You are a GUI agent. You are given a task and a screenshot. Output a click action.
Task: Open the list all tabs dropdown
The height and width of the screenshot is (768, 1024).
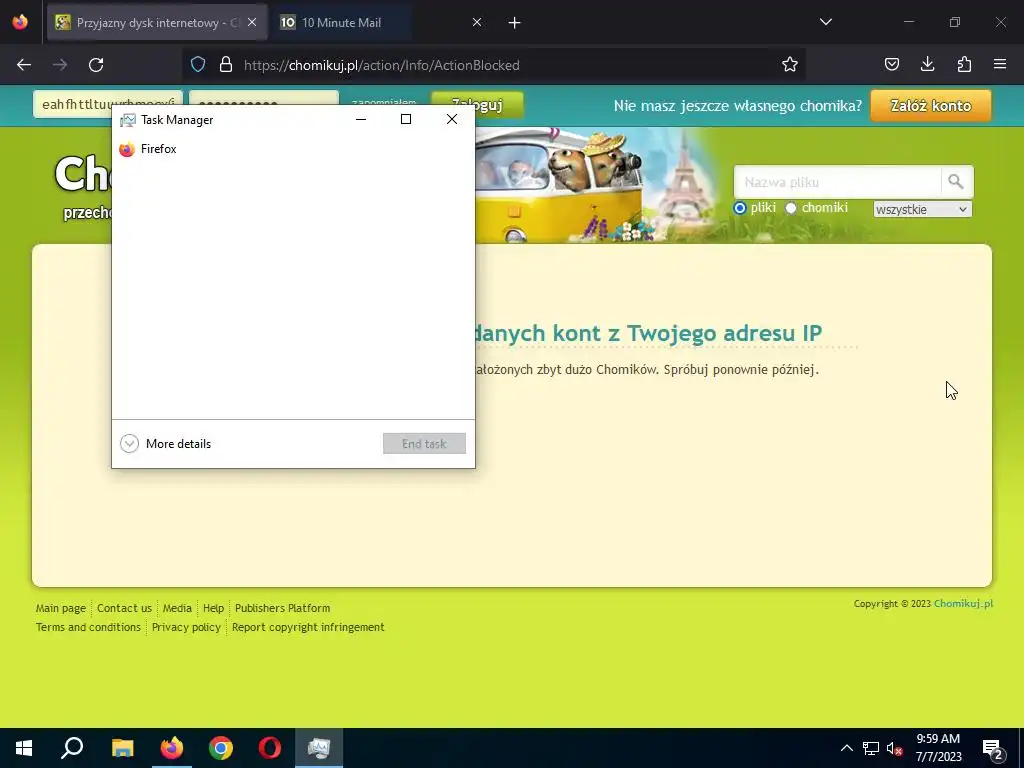(825, 22)
